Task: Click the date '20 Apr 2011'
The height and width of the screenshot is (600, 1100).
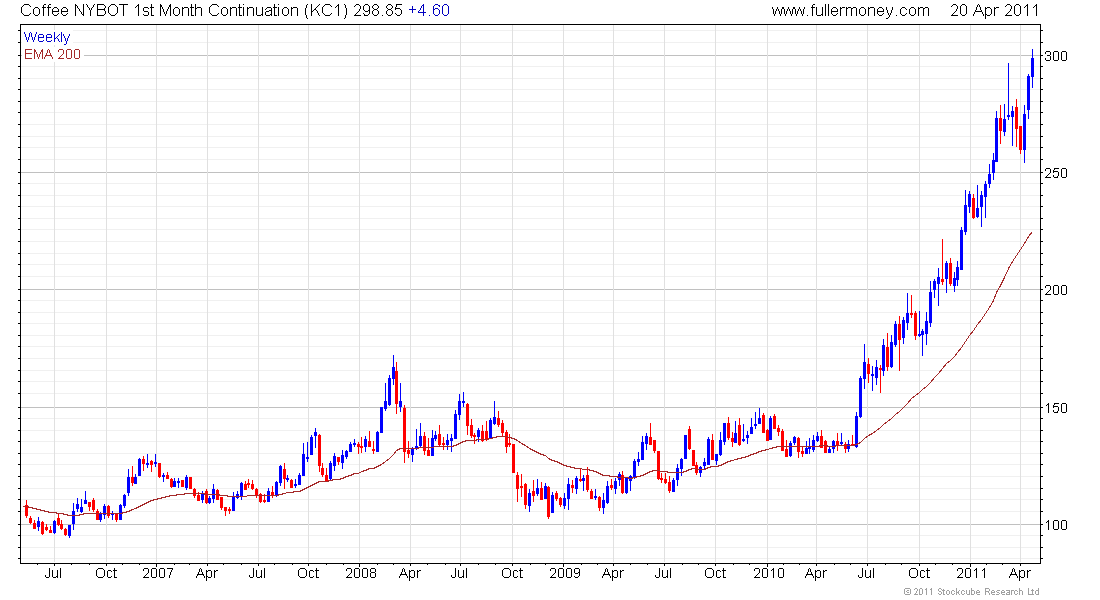Action: 994,11
